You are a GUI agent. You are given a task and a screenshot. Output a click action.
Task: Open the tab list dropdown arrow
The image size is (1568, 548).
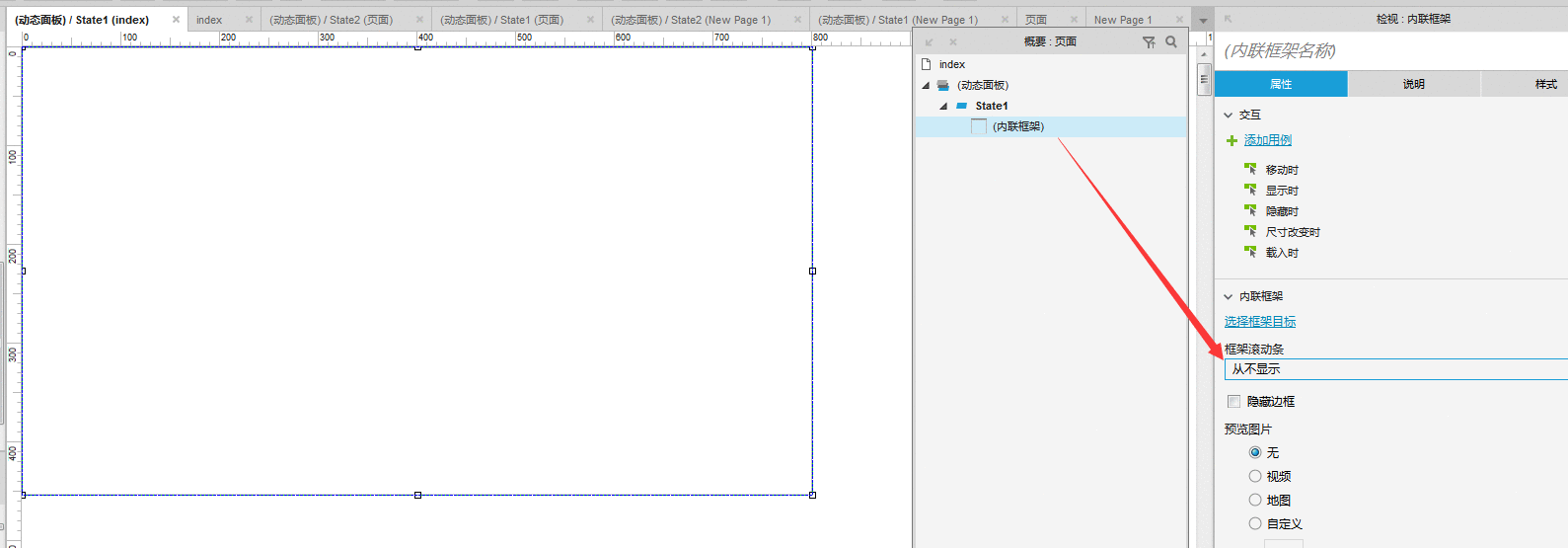[x=1203, y=21]
